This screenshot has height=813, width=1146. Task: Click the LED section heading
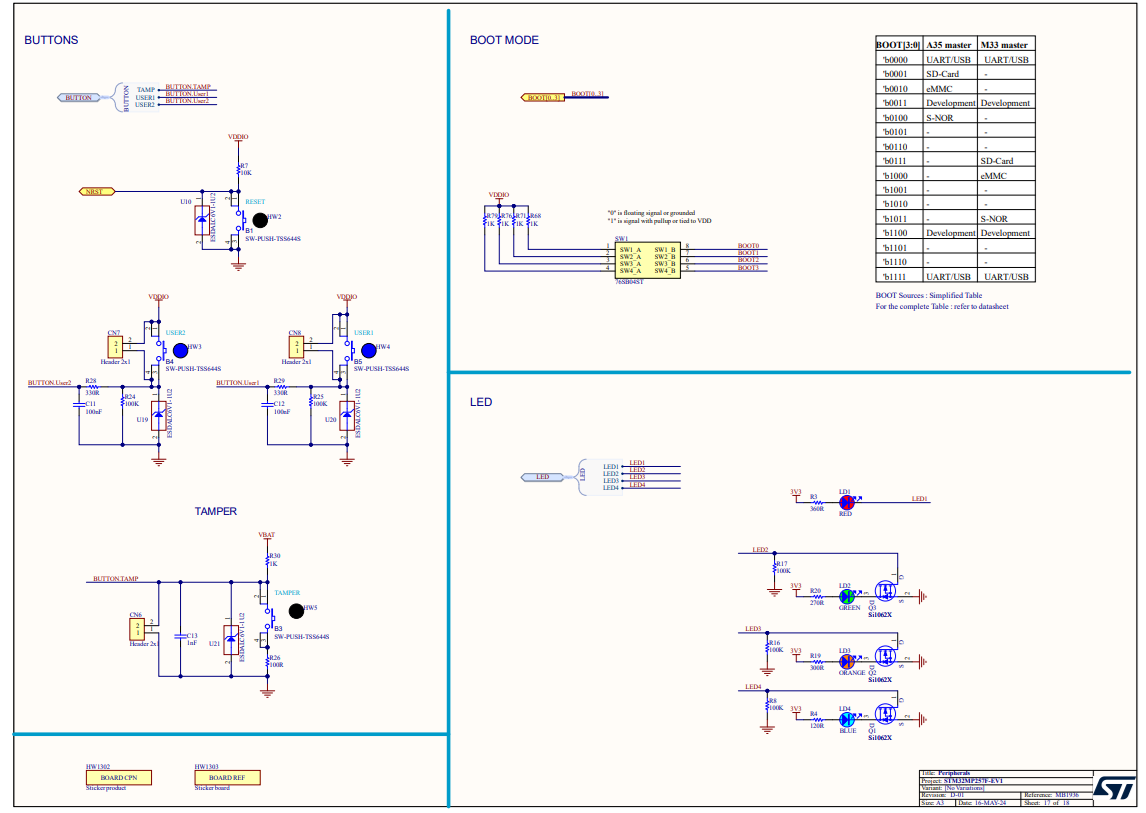tap(481, 402)
